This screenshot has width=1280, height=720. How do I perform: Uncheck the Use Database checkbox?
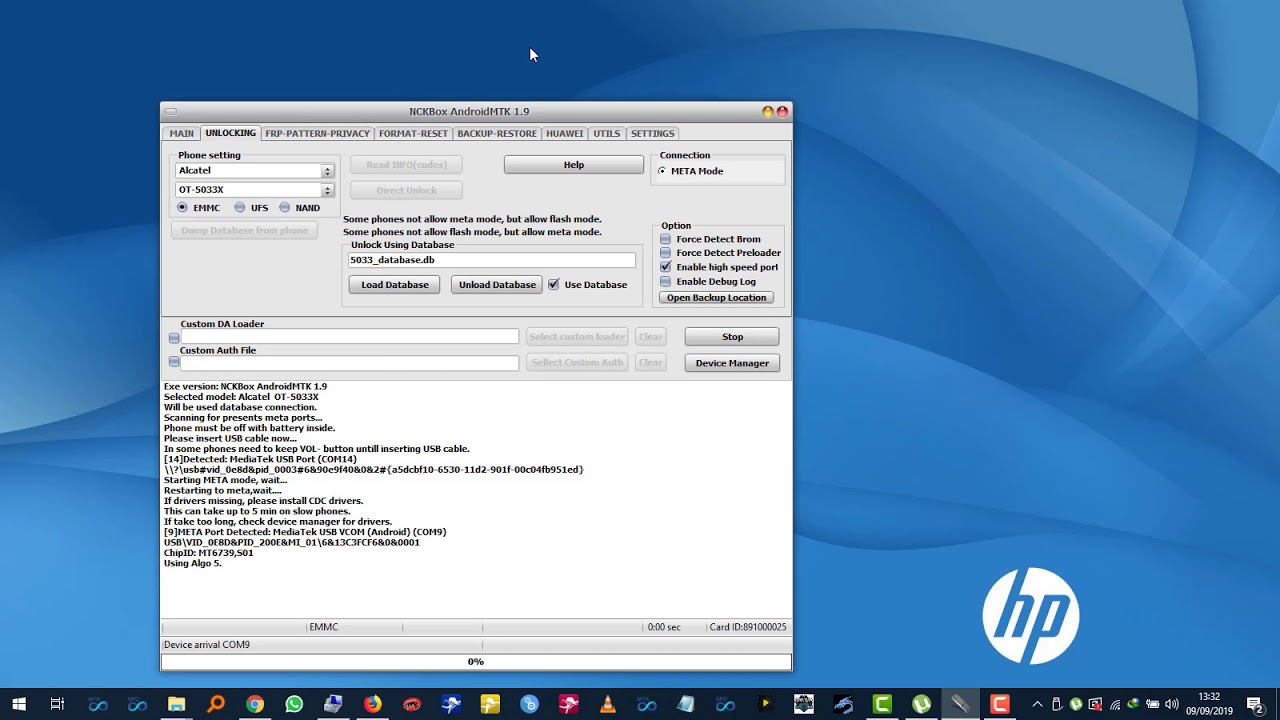(x=554, y=284)
